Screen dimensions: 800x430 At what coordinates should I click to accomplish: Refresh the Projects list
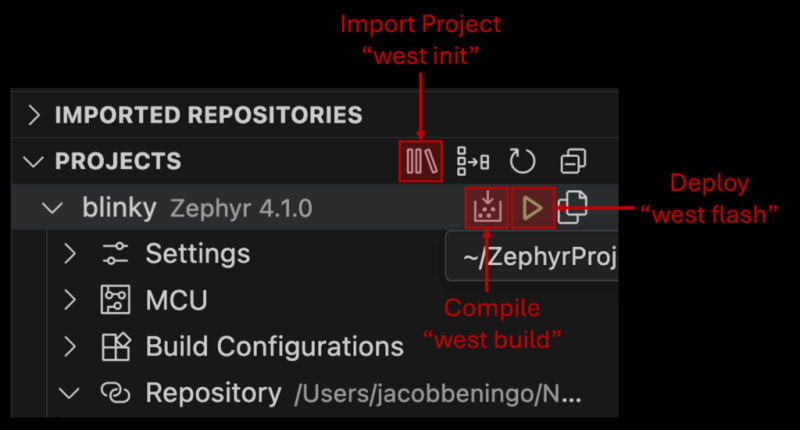coord(522,161)
